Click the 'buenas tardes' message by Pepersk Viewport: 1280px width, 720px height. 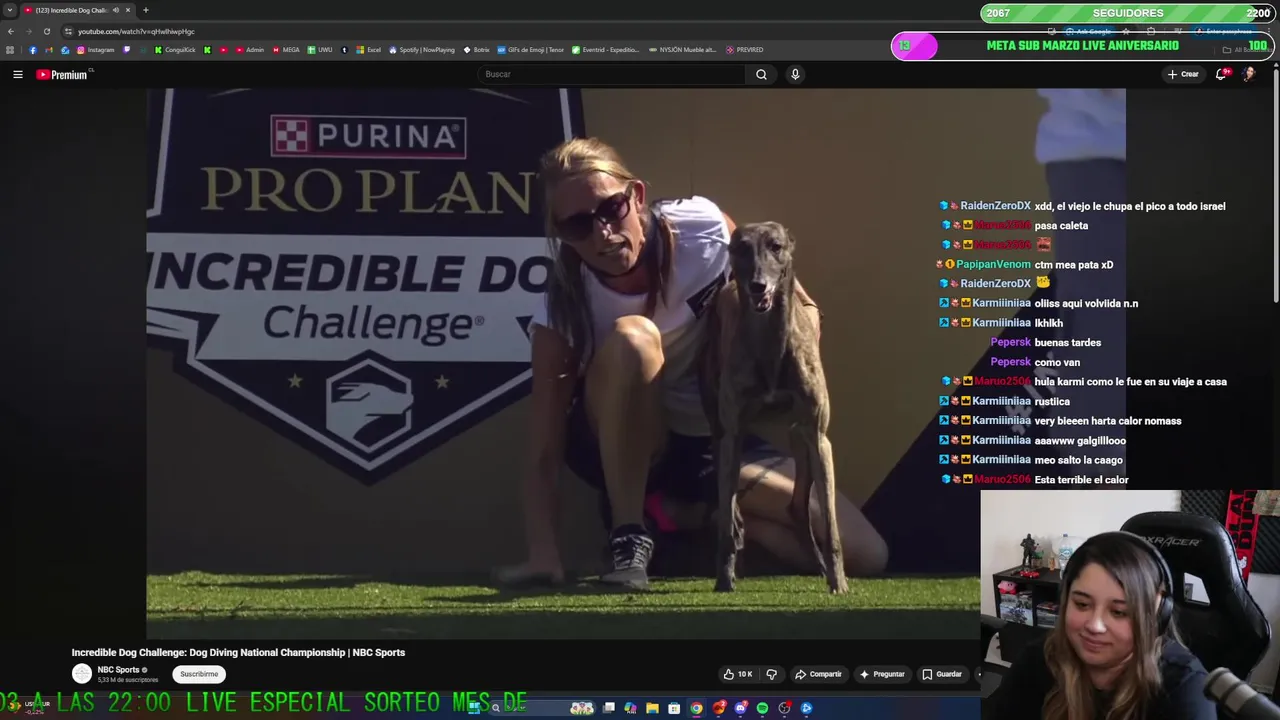pyautogui.click(x=1067, y=343)
